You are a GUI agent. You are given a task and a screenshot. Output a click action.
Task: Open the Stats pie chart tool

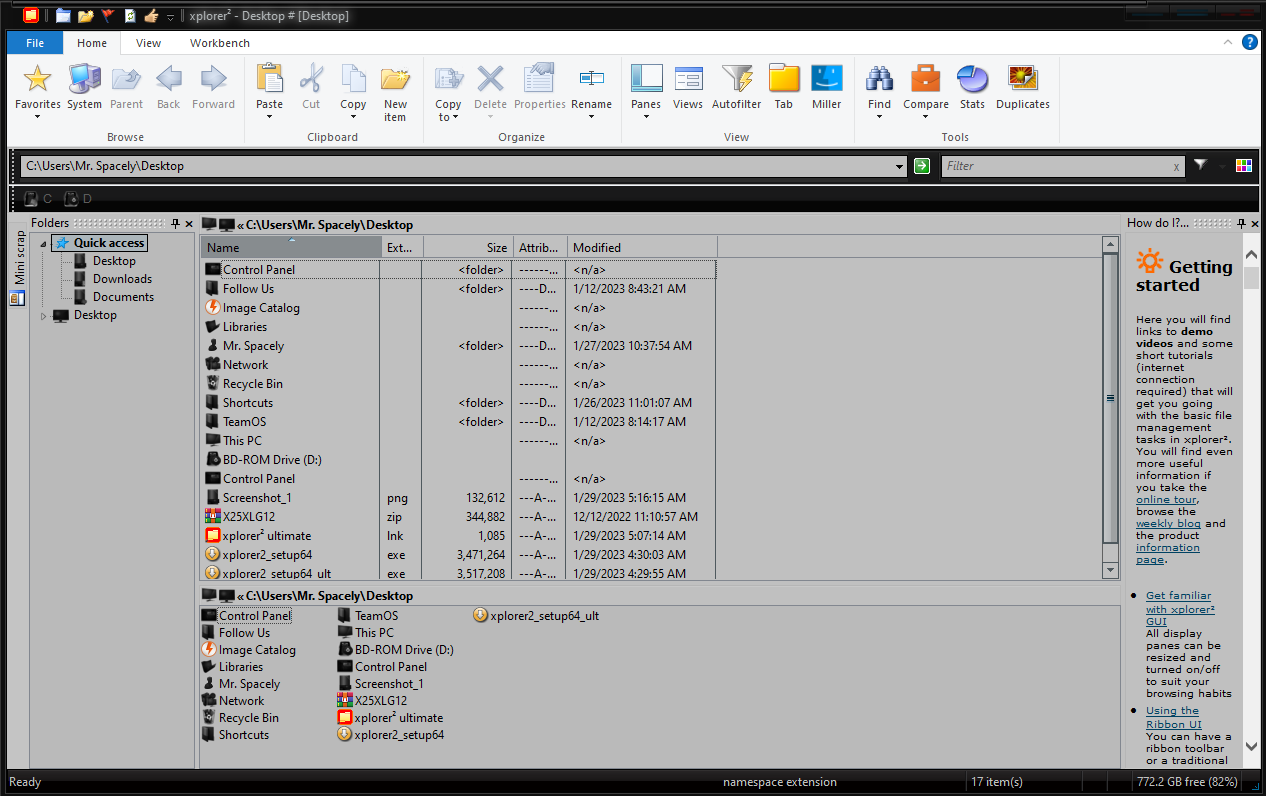coord(972,86)
